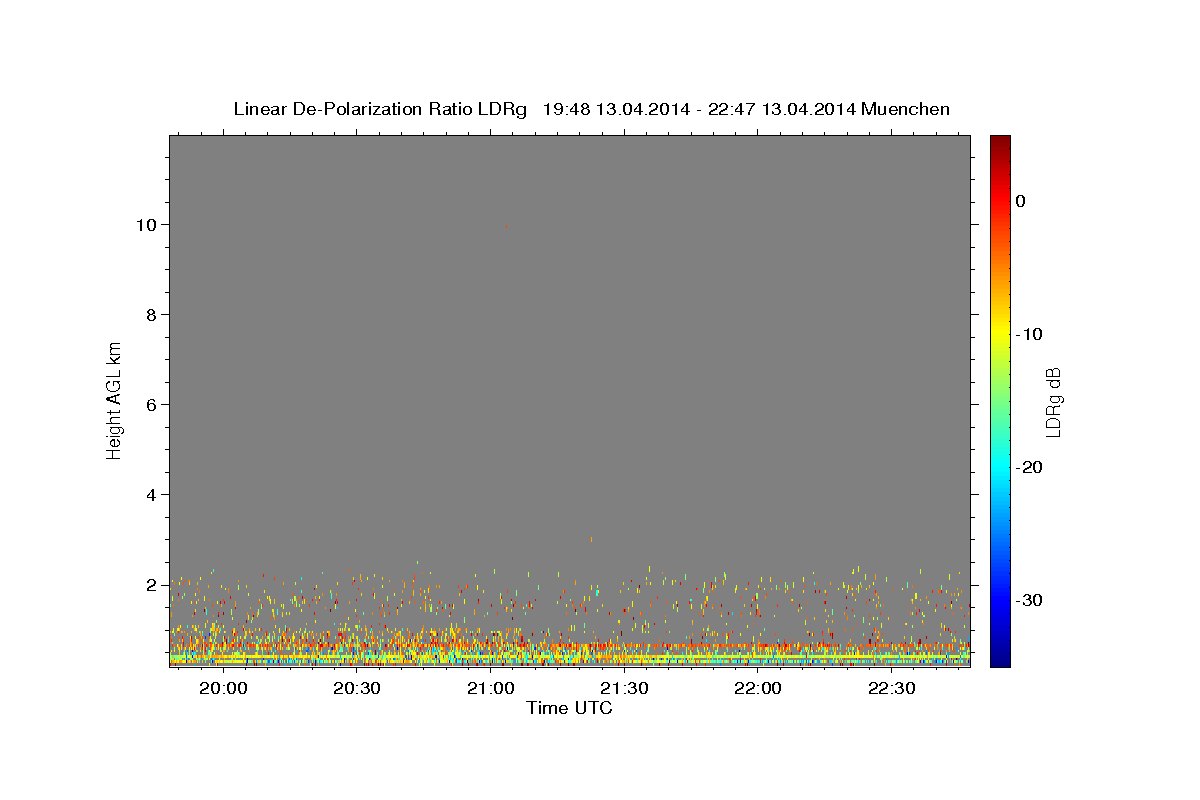
Task: Click the 20:00 time axis label
Action: [x=223, y=689]
